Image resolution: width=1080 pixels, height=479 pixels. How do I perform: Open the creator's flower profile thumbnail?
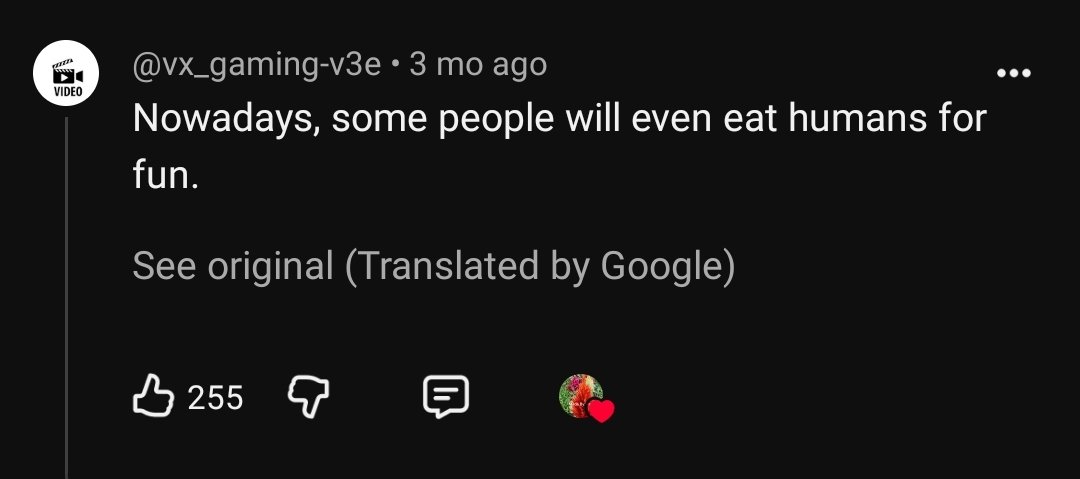click(x=581, y=396)
